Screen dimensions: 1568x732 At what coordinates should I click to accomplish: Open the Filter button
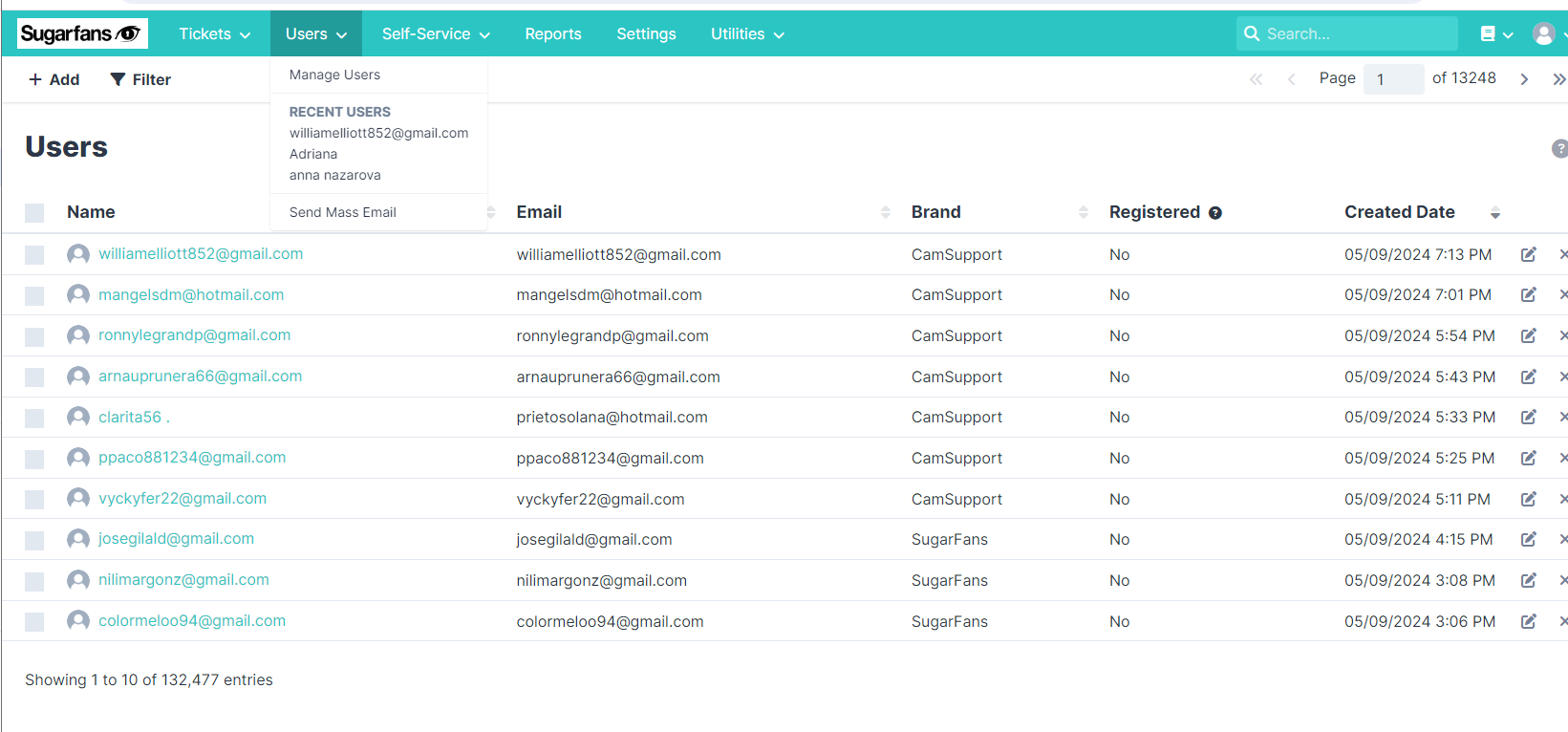(x=140, y=79)
